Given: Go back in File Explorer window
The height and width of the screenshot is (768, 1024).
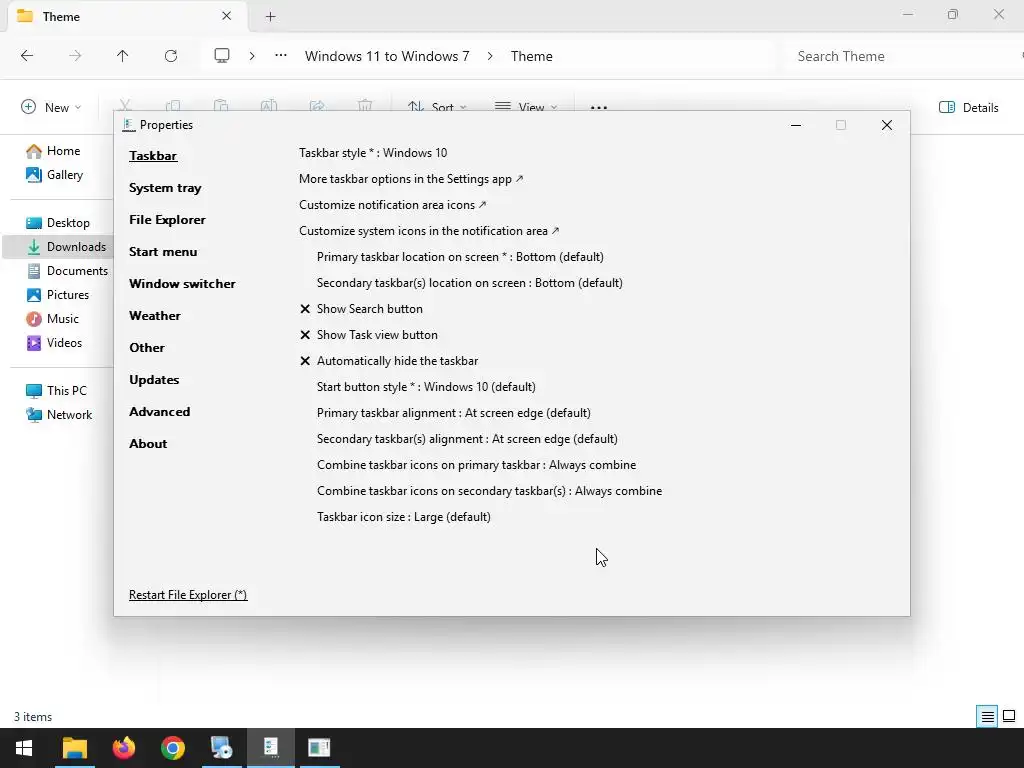Looking at the screenshot, I should click(27, 56).
